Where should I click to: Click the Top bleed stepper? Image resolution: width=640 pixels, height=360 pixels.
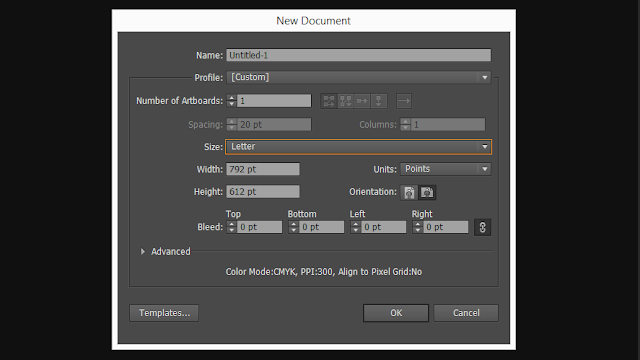(231, 227)
